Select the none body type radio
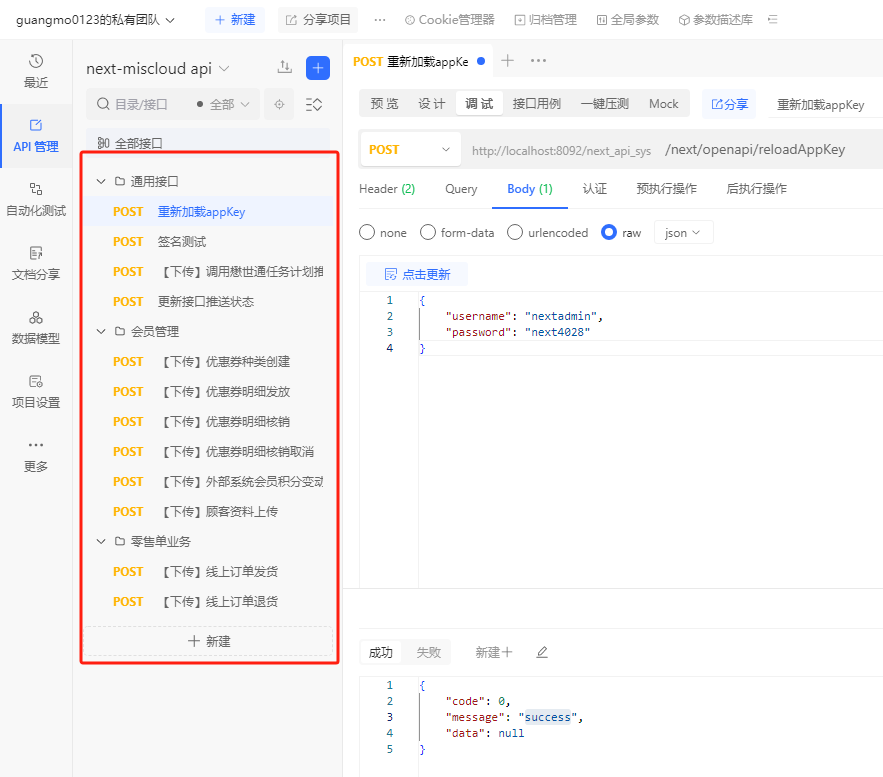883x777 pixels. (367, 233)
